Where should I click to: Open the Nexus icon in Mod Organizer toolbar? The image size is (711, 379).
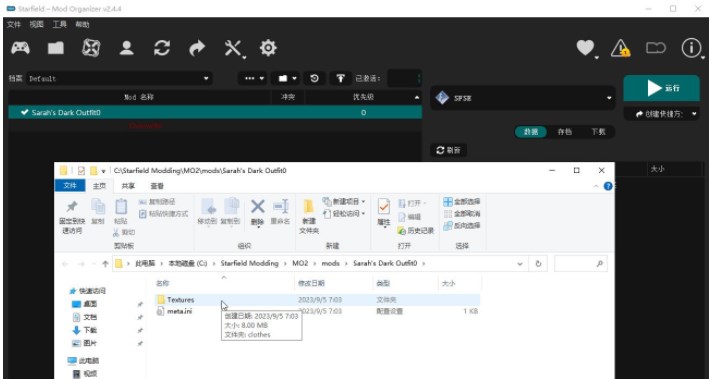point(91,48)
